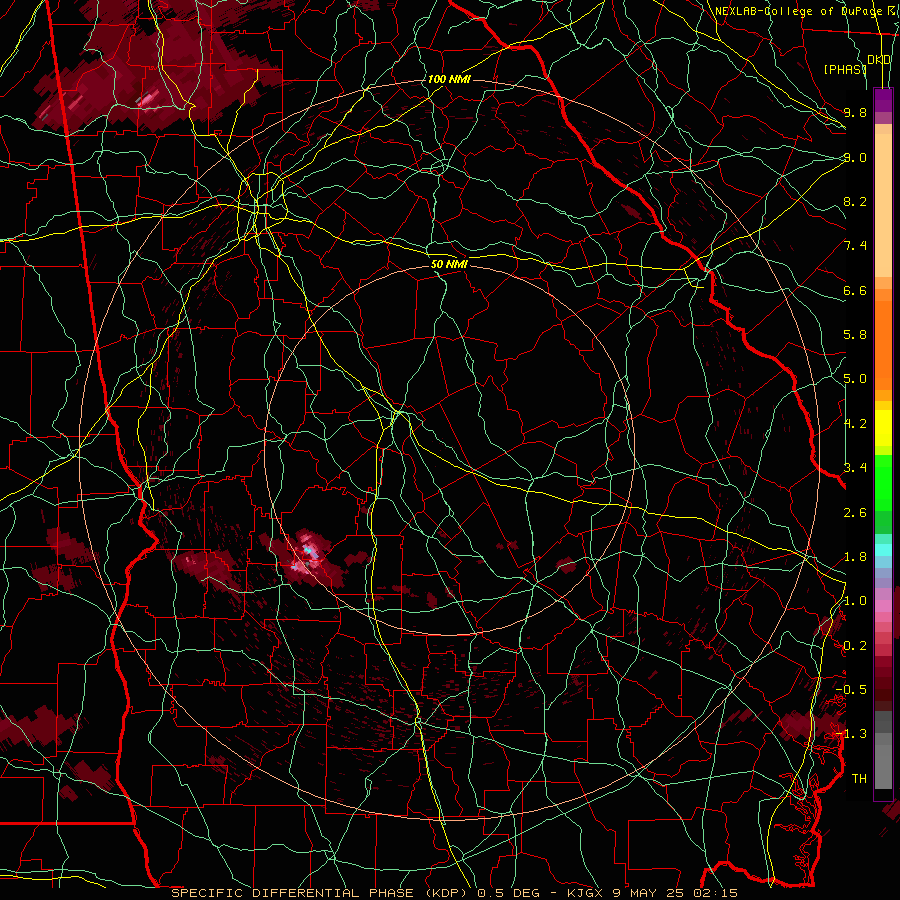900x900 pixels.
Task: Click the 9 MAY 25 02:15 timestamp
Action: pyautogui.click(x=676, y=893)
